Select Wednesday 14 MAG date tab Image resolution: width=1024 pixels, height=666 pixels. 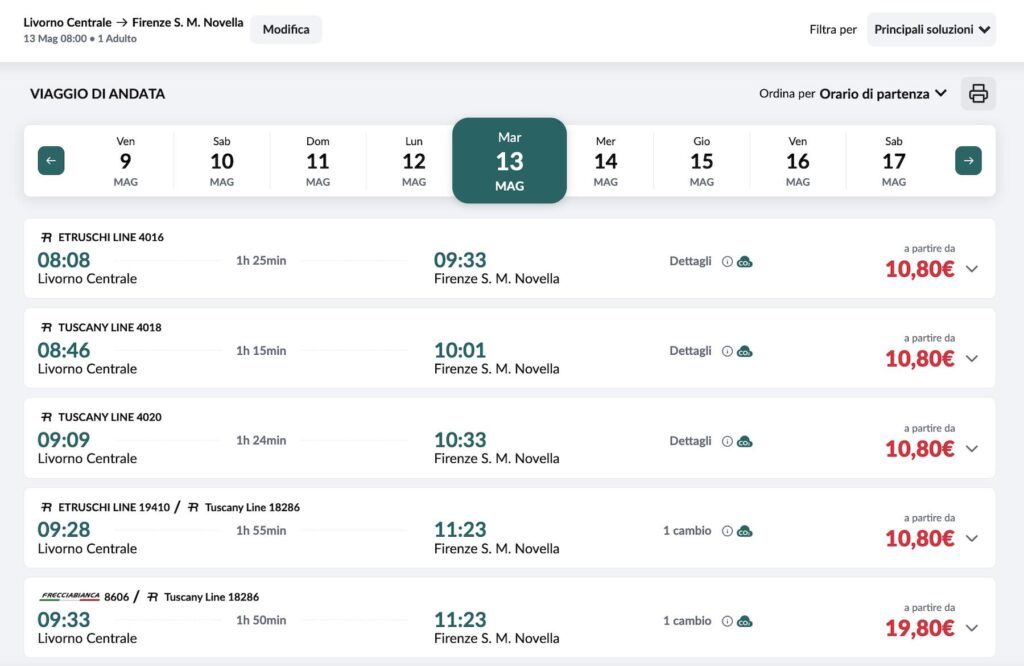pyautogui.click(x=606, y=161)
